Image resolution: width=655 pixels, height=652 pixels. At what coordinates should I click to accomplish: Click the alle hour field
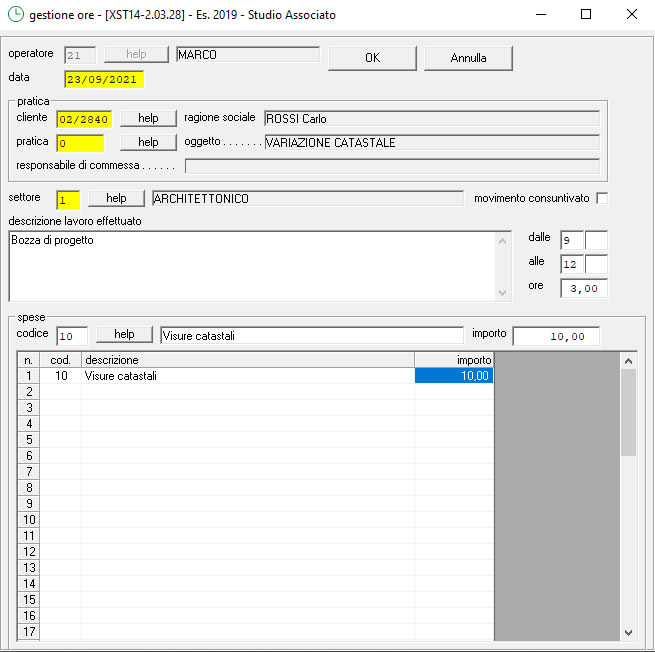click(572, 264)
